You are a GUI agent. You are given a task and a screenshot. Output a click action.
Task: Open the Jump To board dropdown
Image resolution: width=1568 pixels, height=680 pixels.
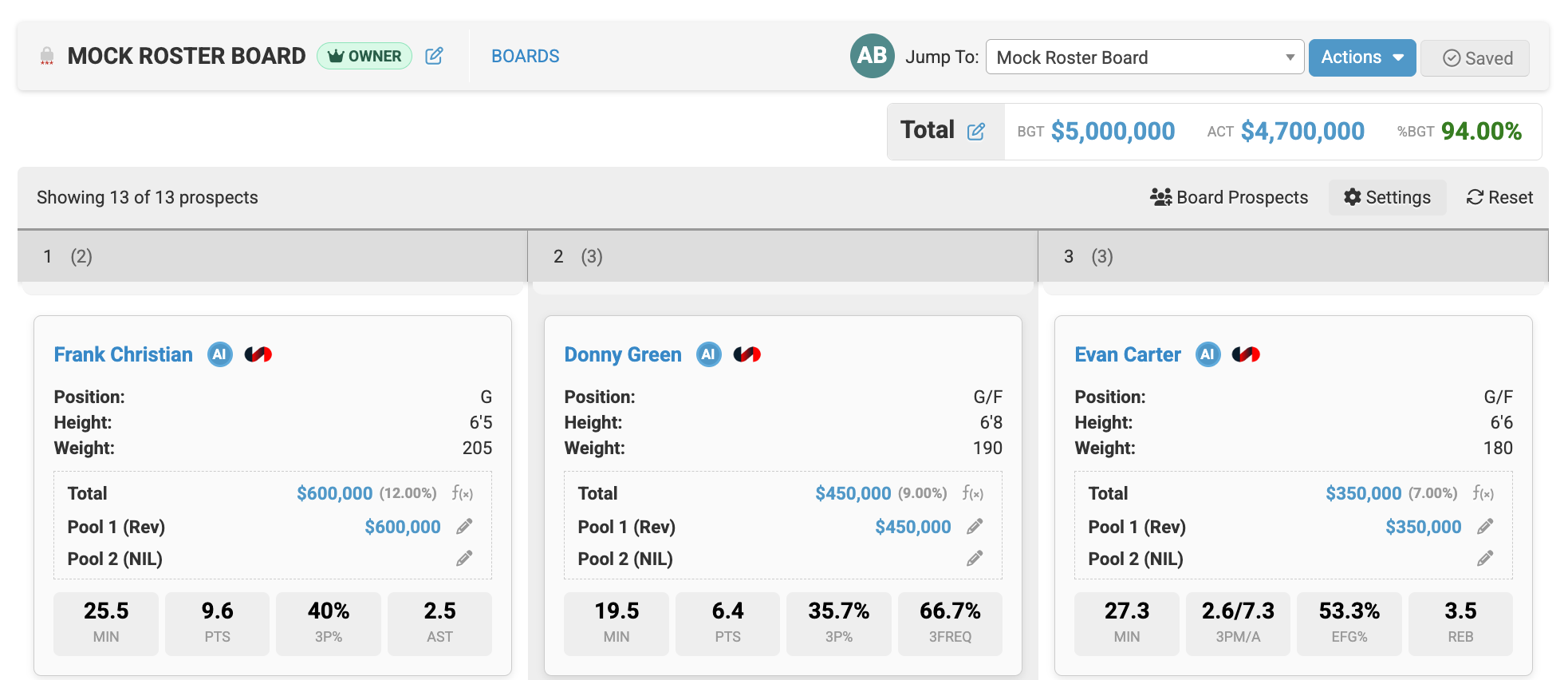tap(1144, 57)
